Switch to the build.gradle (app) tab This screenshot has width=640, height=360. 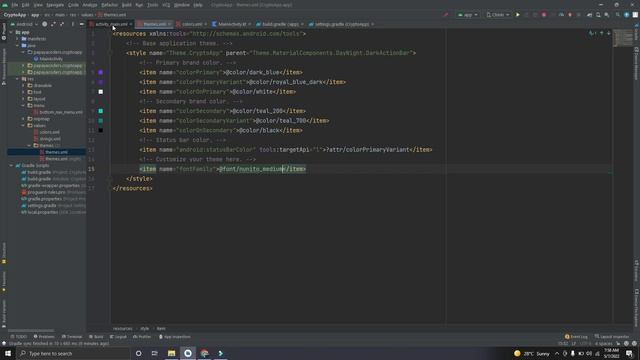coord(280,24)
